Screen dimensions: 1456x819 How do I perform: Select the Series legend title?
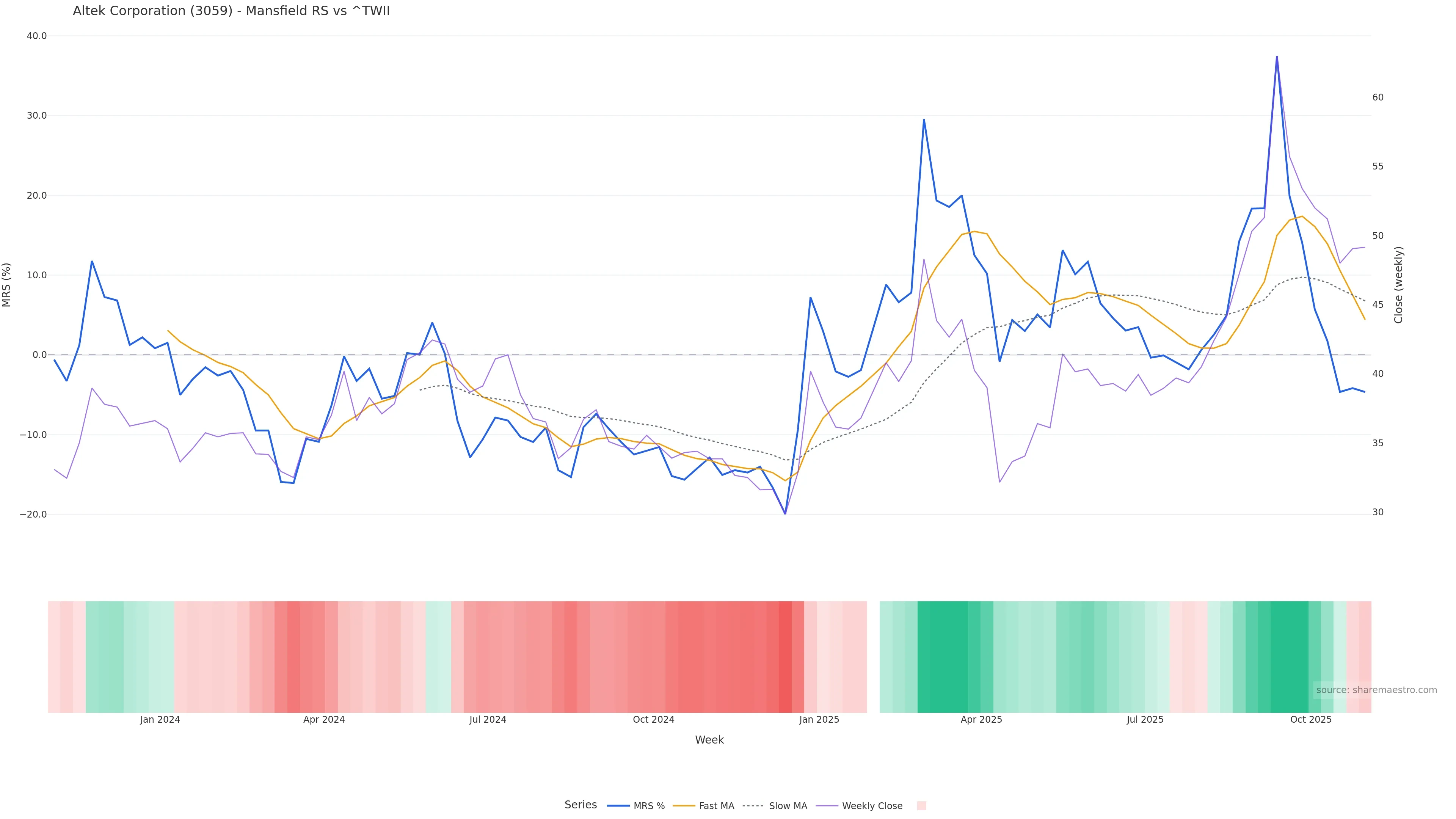pos(581,805)
